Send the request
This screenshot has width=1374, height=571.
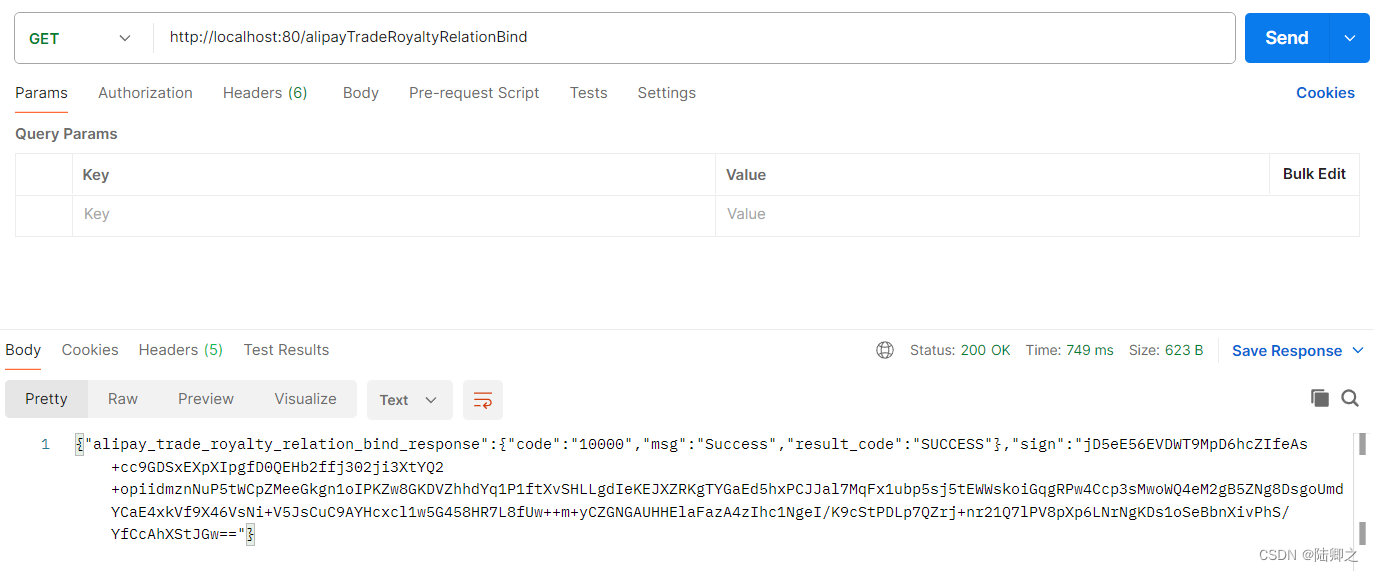point(1286,38)
